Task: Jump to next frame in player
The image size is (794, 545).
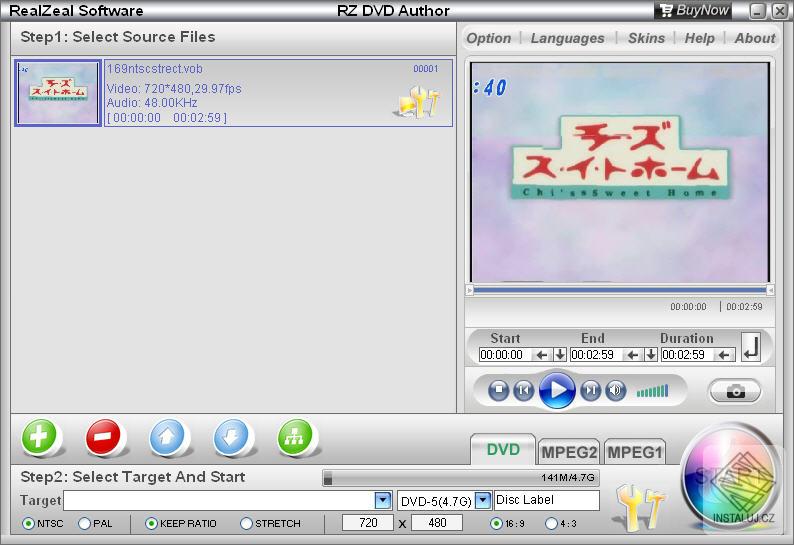Action: pyautogui.click(x=590, y=391)
